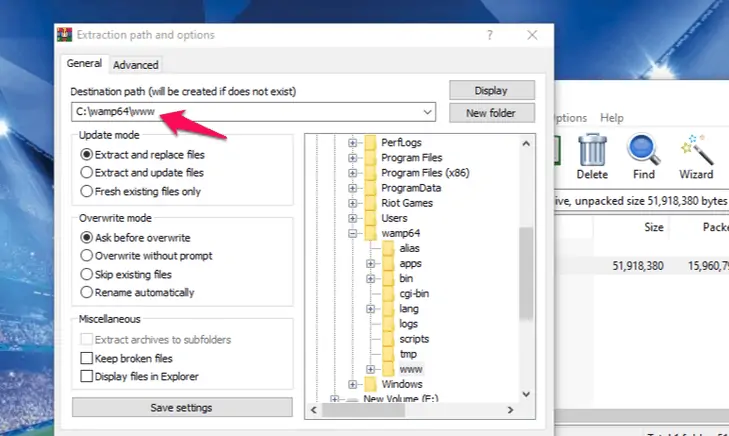Expand the Windows folder tree node
Screen dimensions: 729x436
[352, 384]
